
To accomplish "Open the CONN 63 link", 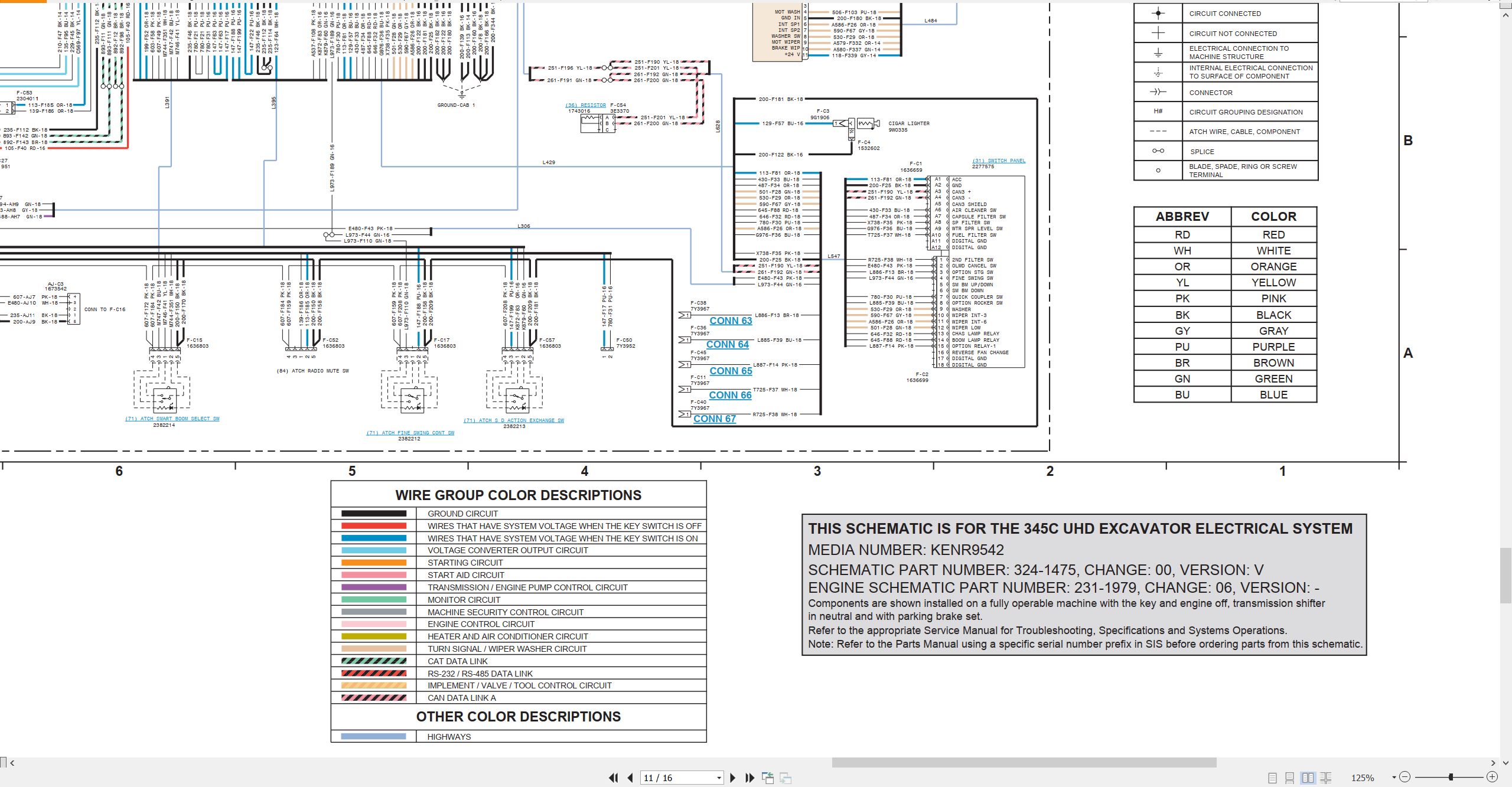I will 731,321.
